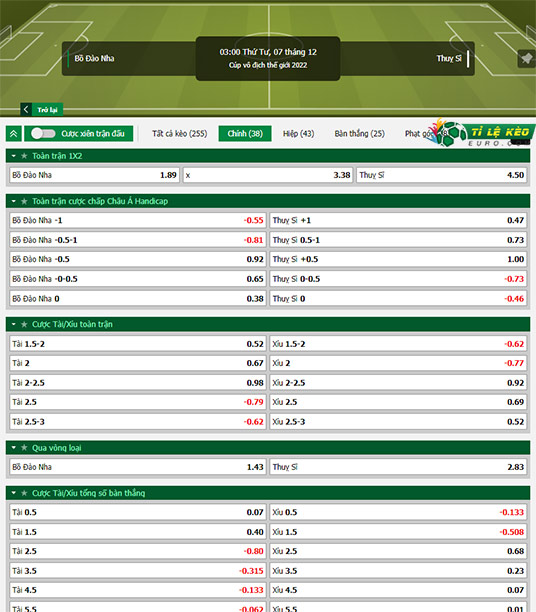Select Thụy Sĩ +1 handicap 0.47
This screenshot has height=612, width=536.
tap(398, 221)
